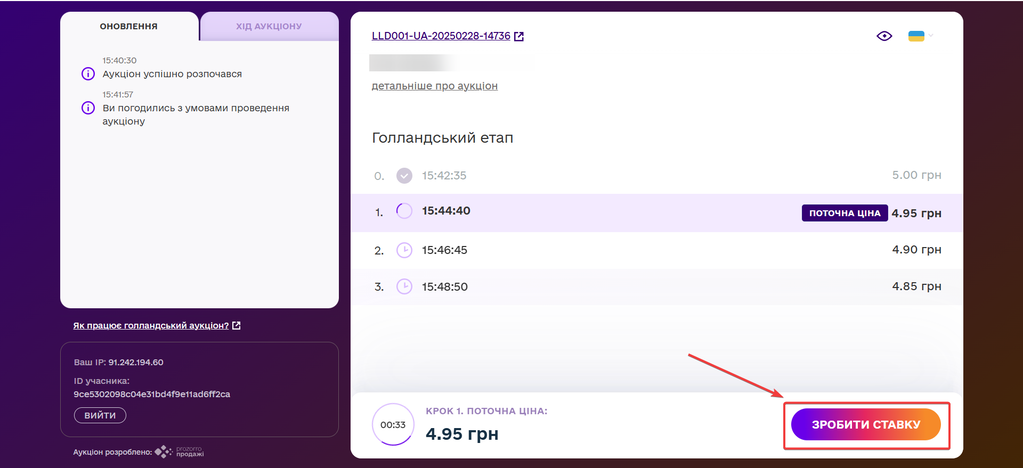Click clock icon for step 2 at 15:46:45
The image size is (1023, 468).
pyautogui.click(x=404, y=249)
